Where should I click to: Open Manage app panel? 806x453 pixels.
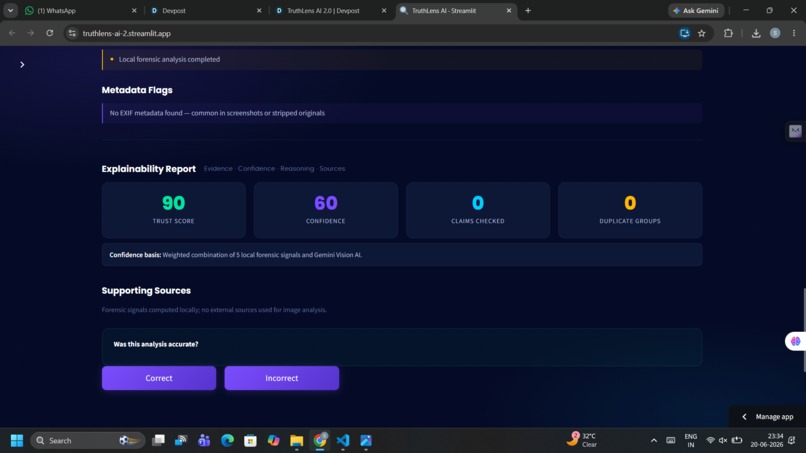(x=768, y=416)
